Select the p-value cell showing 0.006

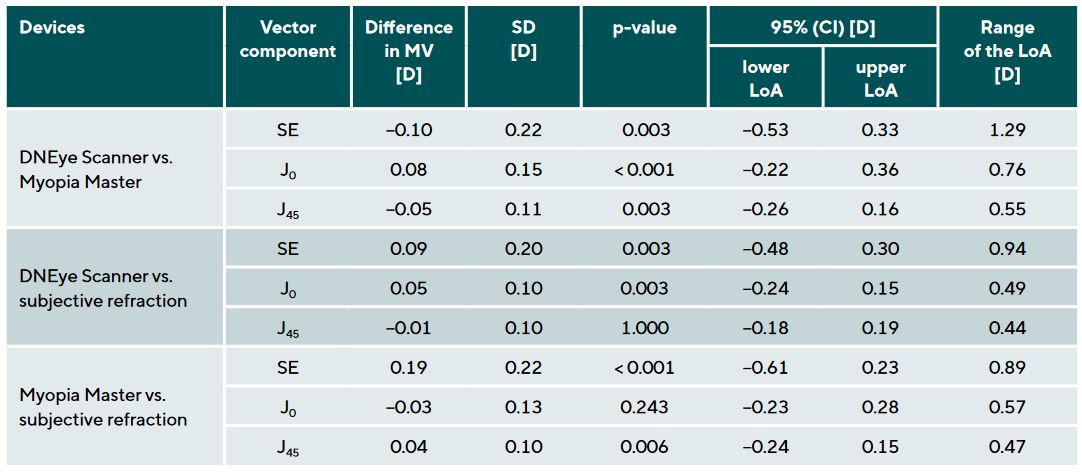pos(644,446)
